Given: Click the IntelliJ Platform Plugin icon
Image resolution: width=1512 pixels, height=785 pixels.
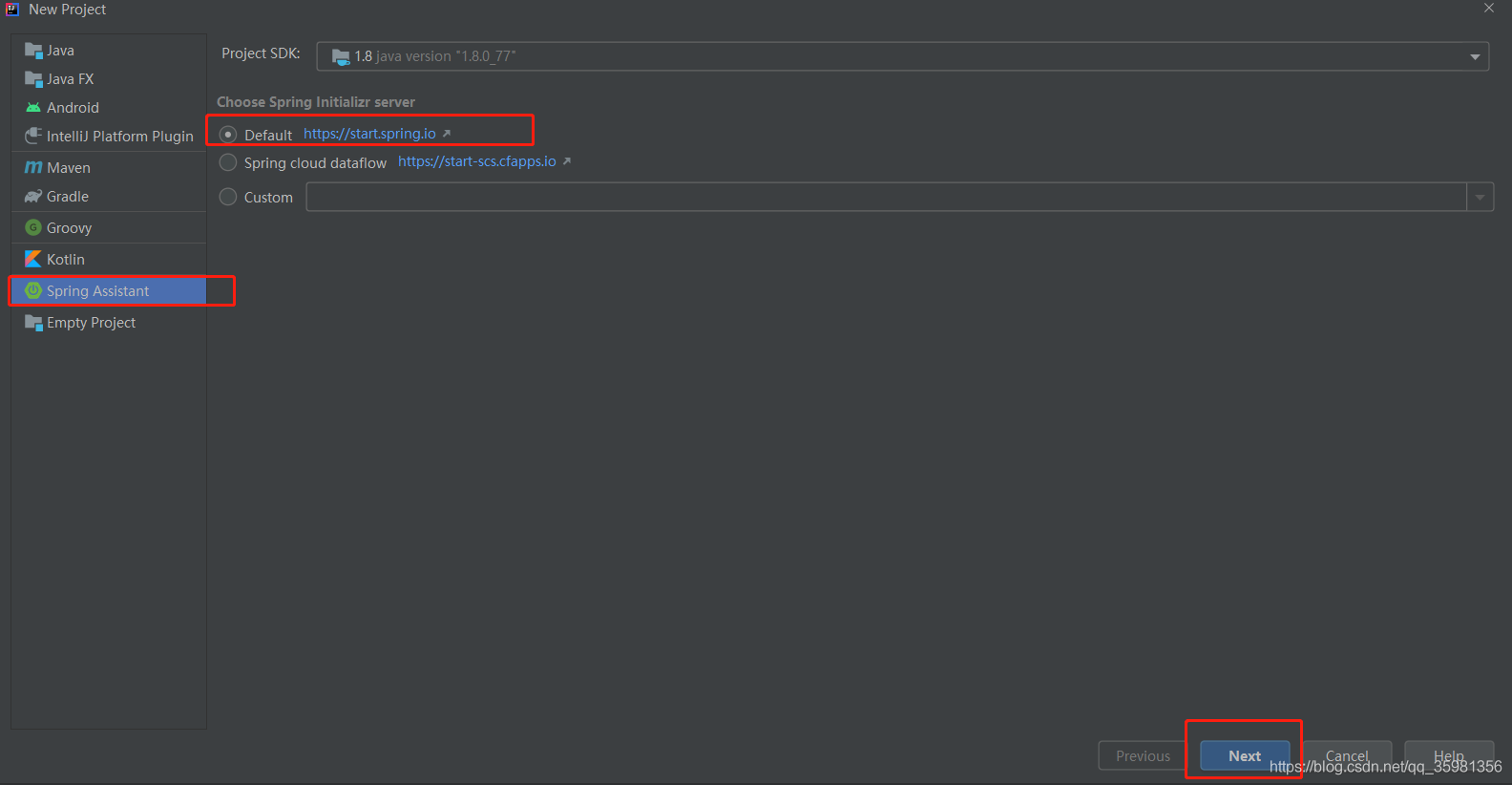Looking at the screenshot, I should [33, 137].
